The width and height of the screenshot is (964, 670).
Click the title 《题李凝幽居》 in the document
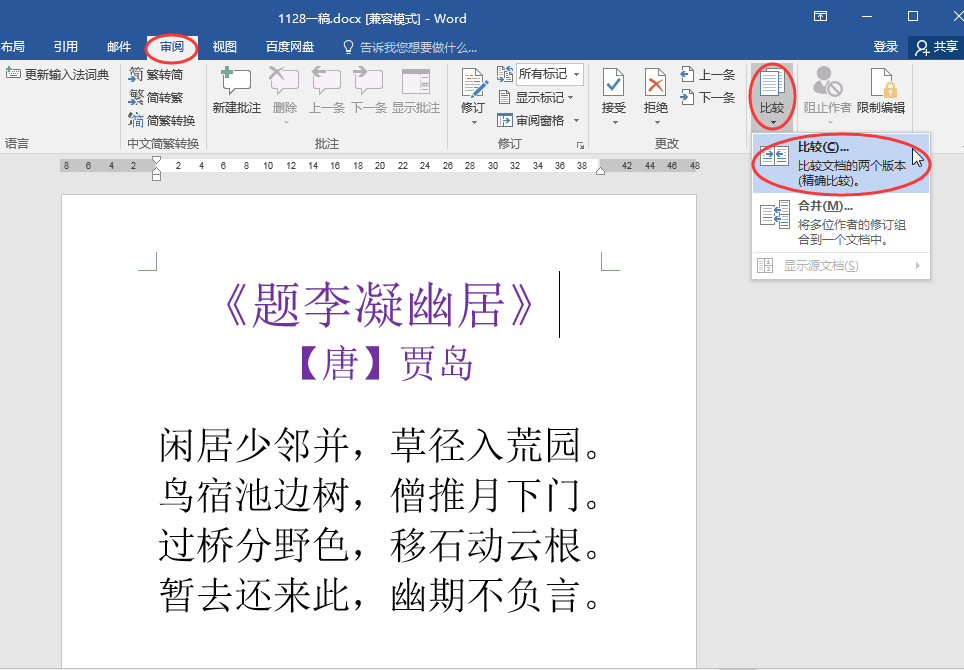[379, 305]
